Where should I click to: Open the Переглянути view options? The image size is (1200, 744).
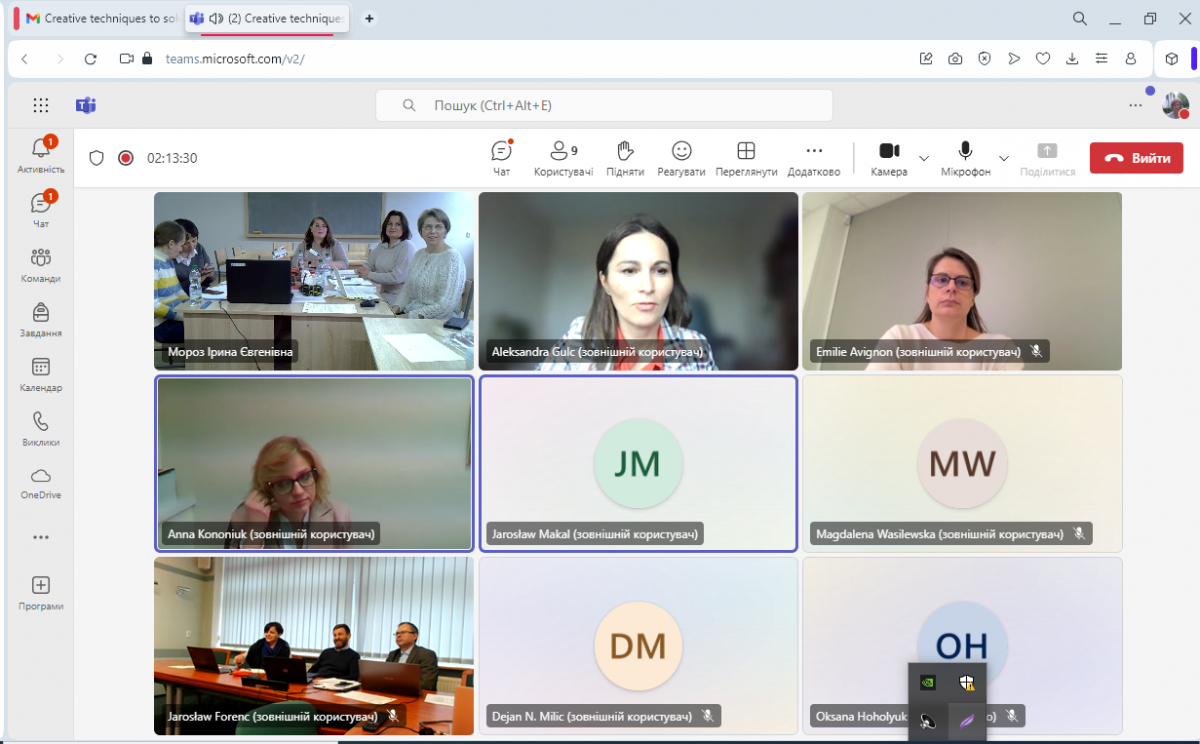pyautogui.click(x=746, y=158)
